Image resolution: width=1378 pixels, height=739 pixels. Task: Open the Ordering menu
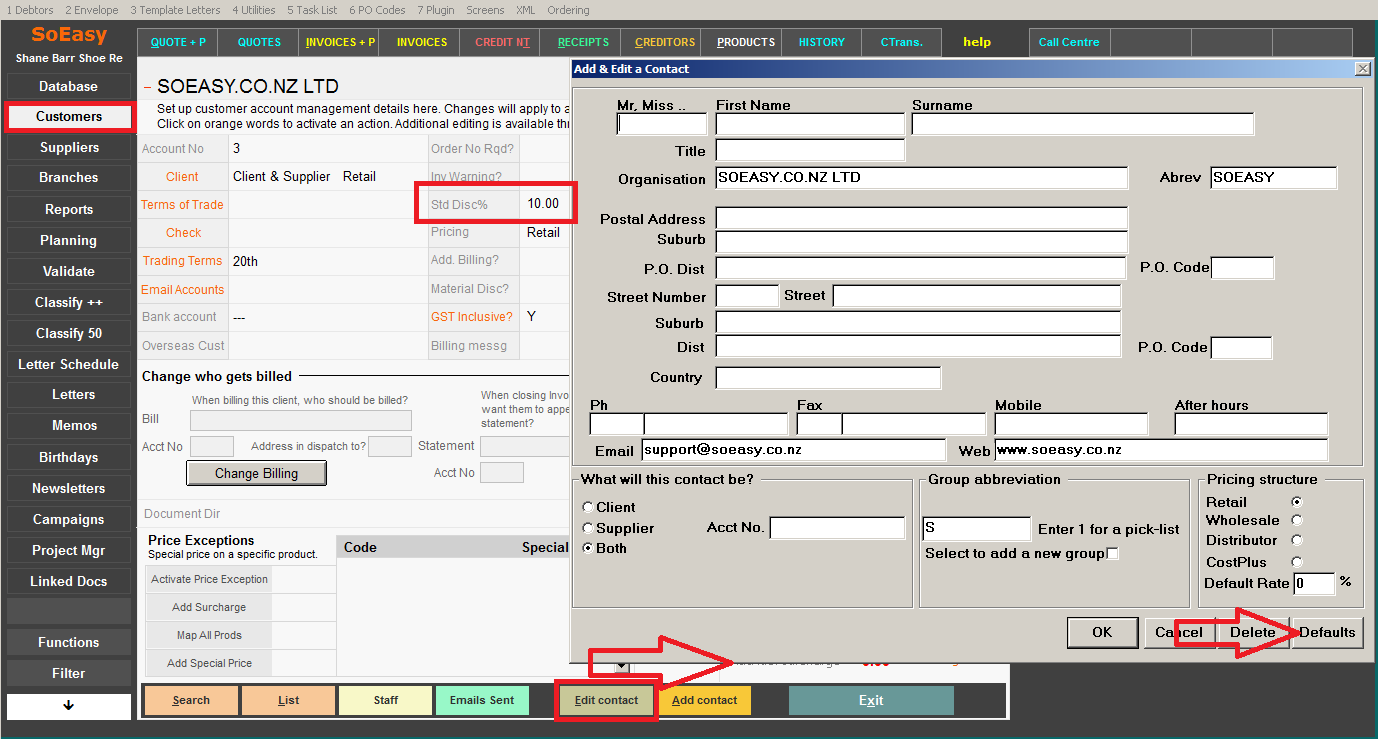pos(568,10)
